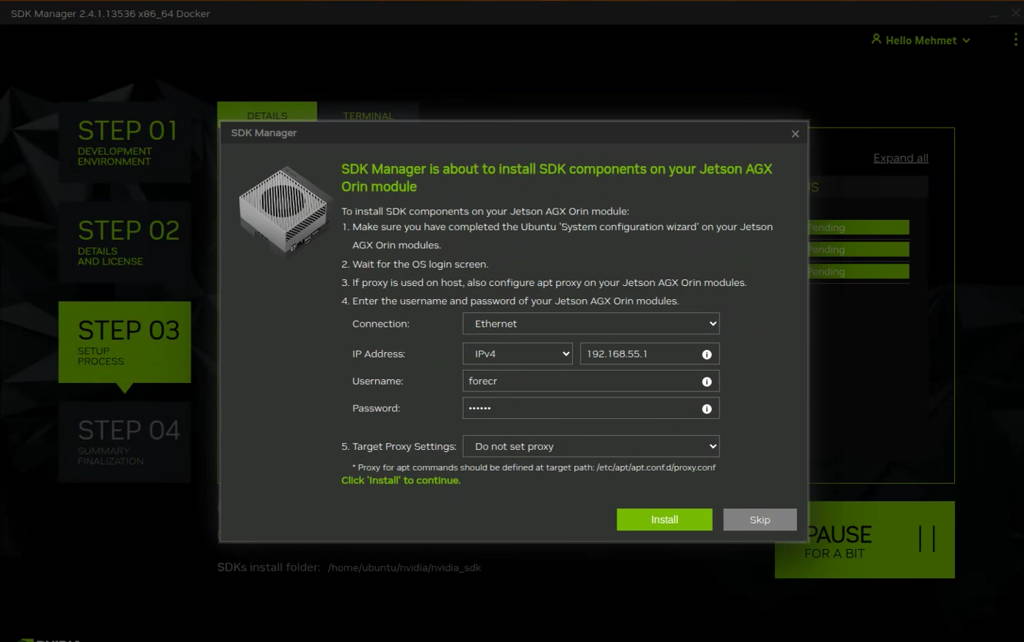Open the IPv4 protocol dropdown
1024x642 pixels.
pyautogui.click(x=517, y=353)
